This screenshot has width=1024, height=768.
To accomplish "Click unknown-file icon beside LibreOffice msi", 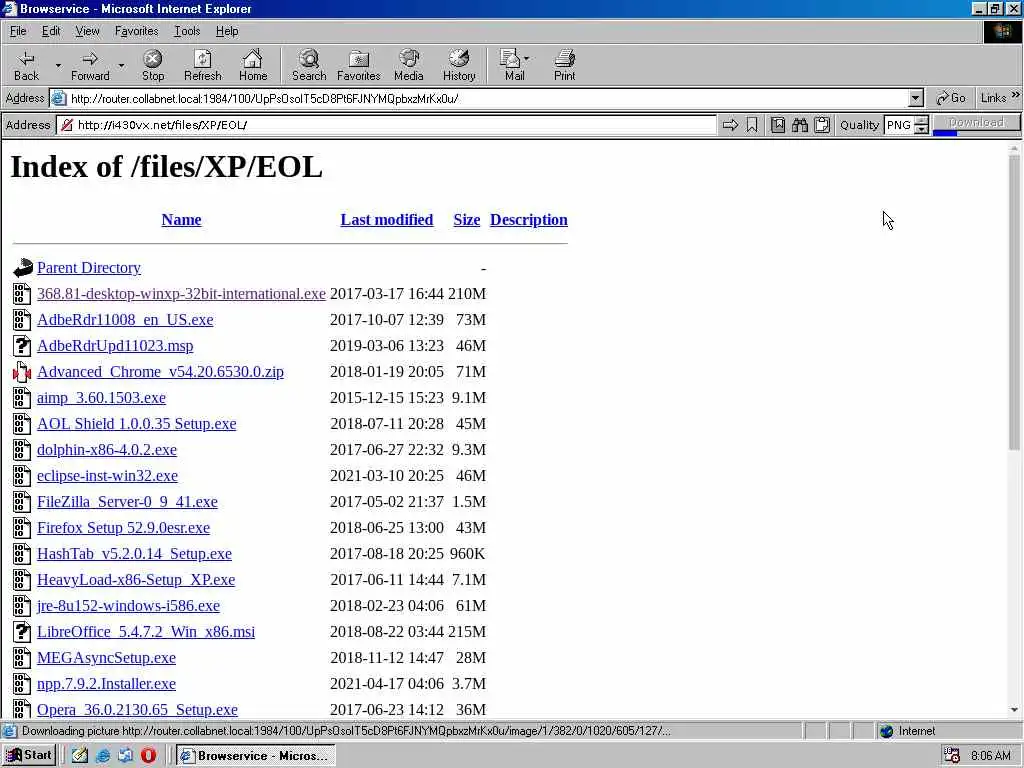I will pyautogui.click(x=22, y=632).
